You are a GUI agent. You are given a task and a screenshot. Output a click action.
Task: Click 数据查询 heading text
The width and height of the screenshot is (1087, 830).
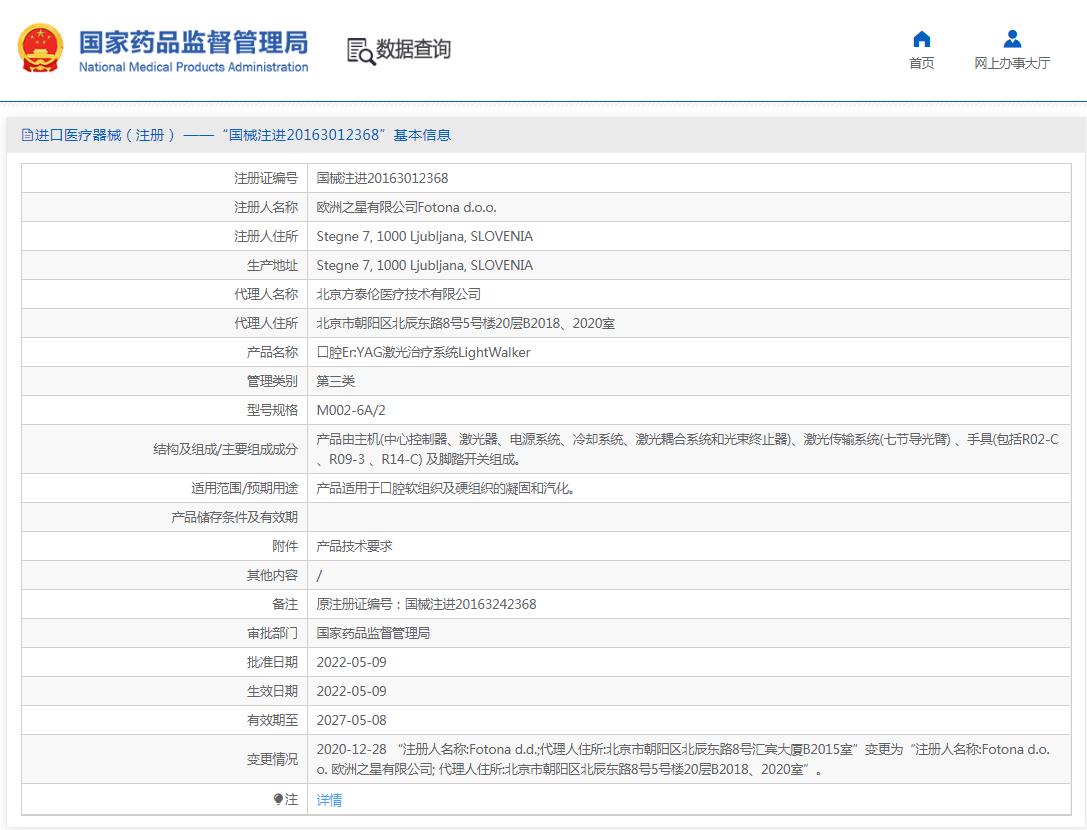click(413, 49)
